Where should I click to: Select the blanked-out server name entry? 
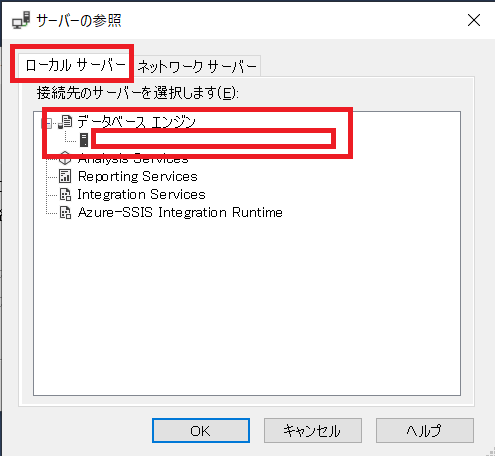213,139
